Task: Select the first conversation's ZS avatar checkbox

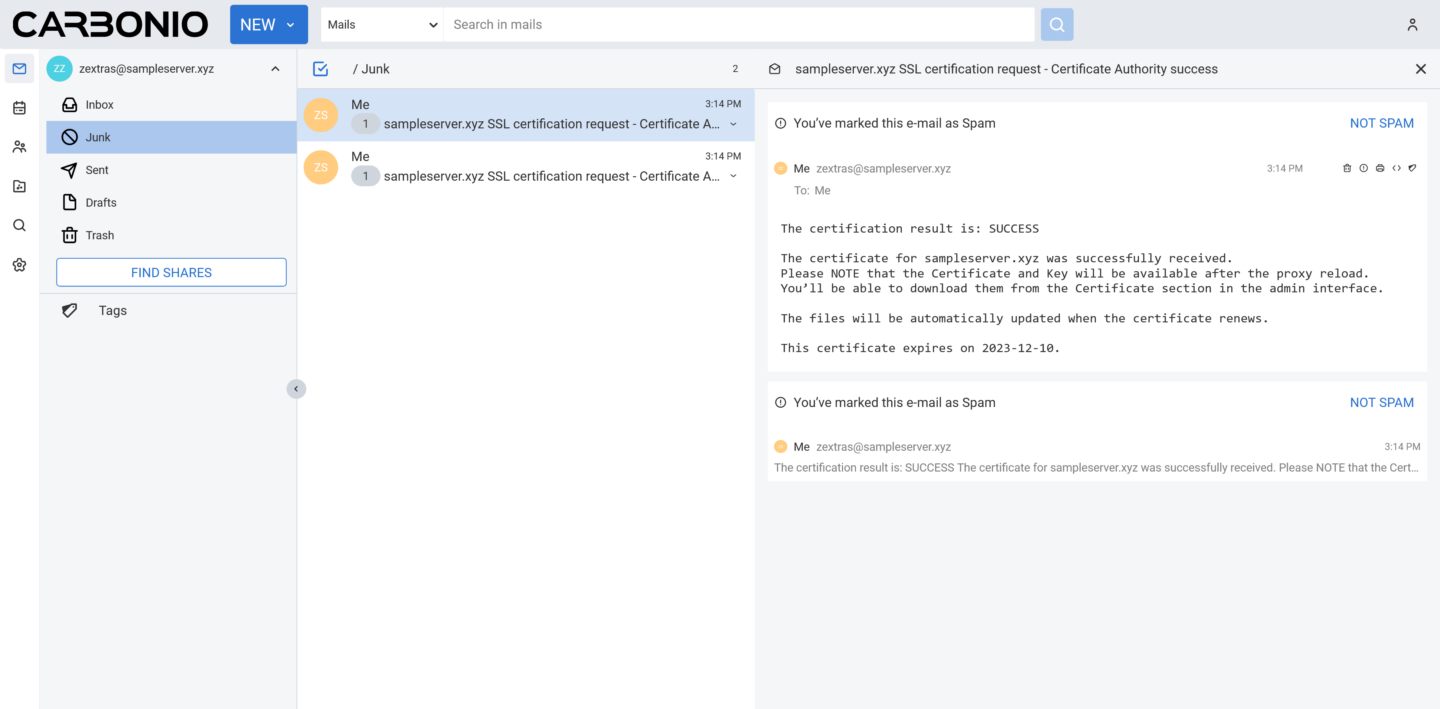Action: pos(321,114)
